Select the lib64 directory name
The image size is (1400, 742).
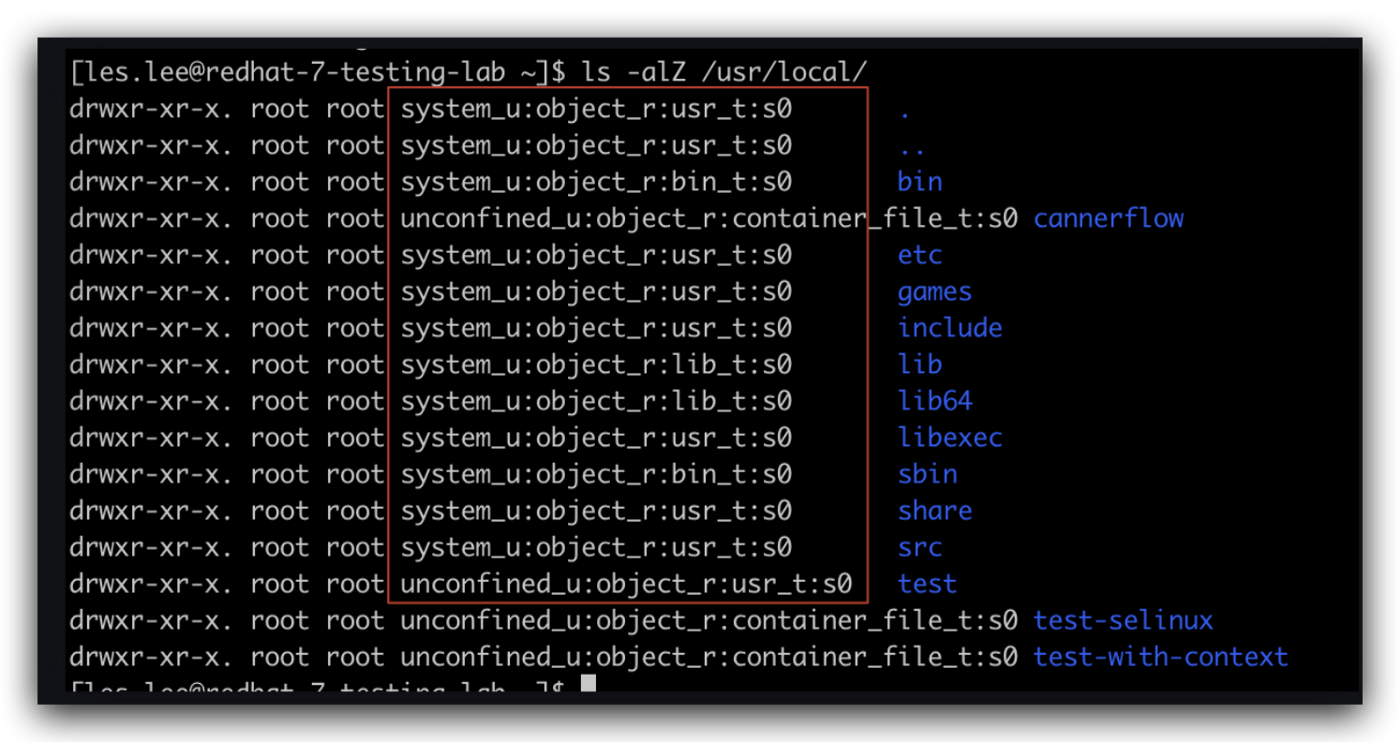[x=934, y=401]
